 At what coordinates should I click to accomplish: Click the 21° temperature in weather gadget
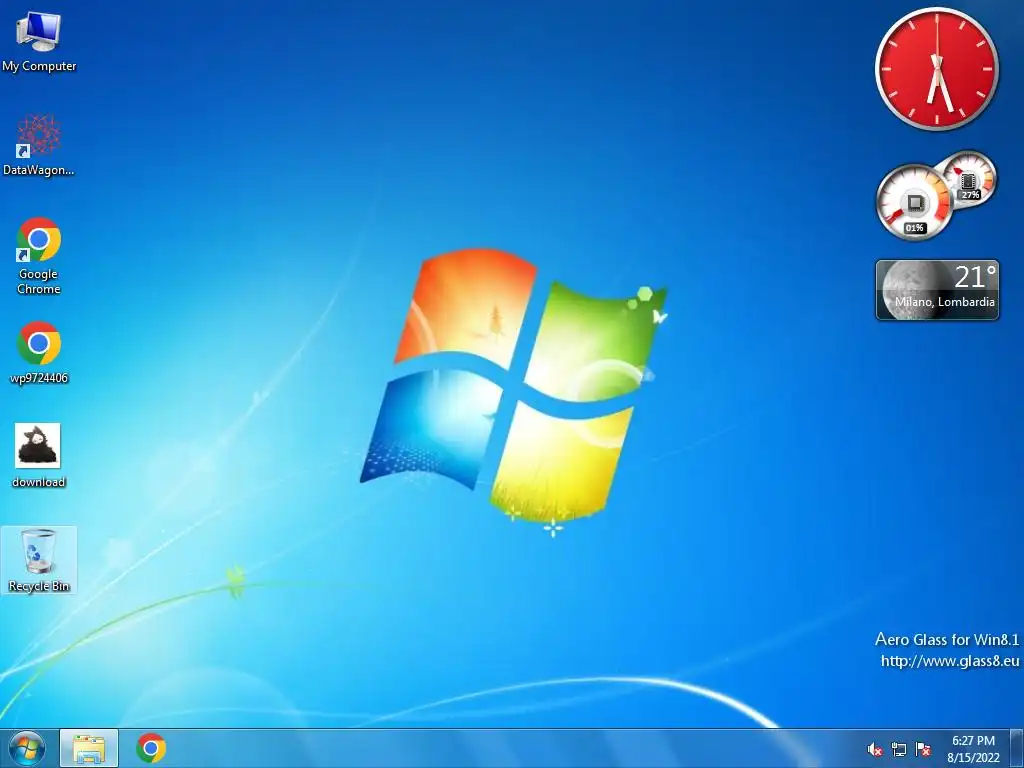tap(975, 277)
